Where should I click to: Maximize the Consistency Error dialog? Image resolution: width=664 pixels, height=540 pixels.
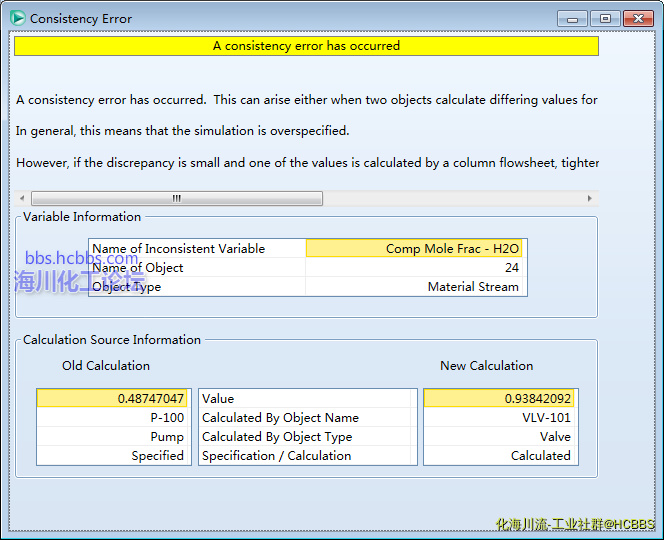click(x=604, y=18)
